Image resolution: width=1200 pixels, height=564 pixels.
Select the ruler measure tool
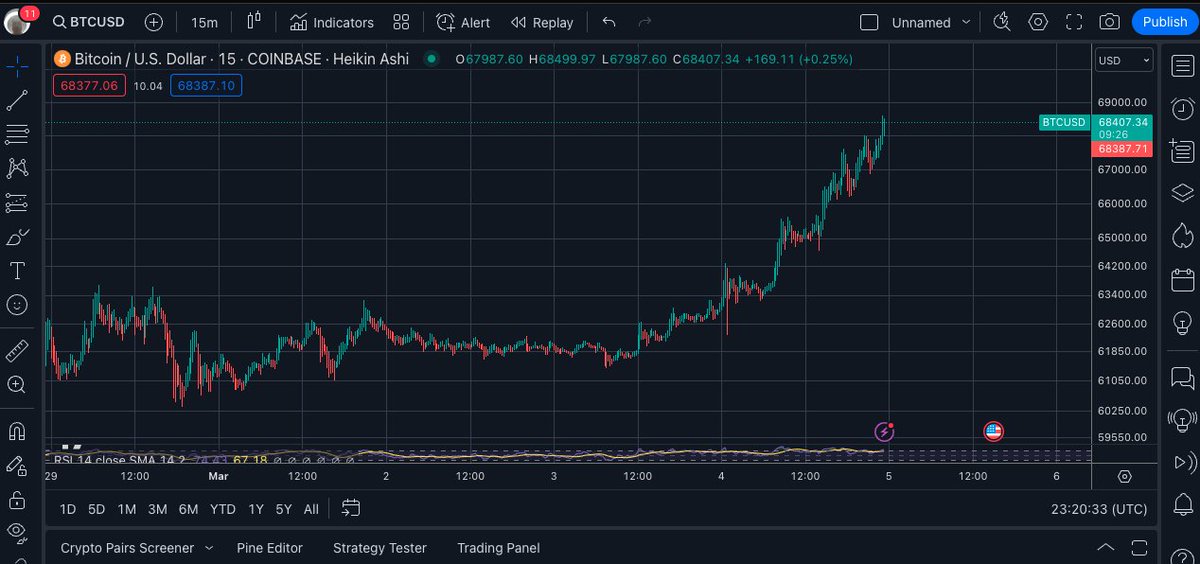(x=17, y=351)
